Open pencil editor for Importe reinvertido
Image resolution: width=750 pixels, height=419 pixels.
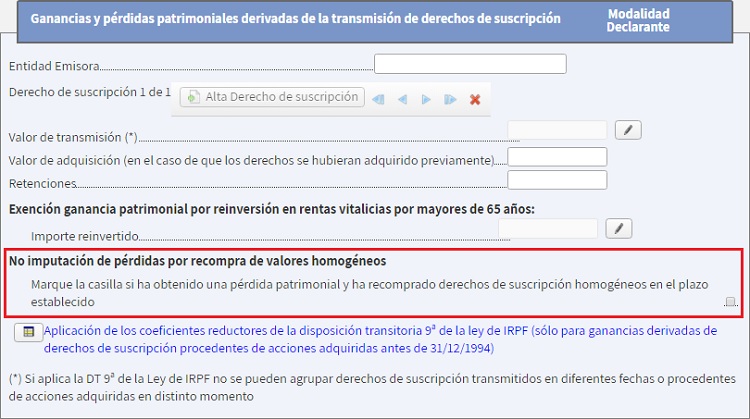[x=618, y=229]
